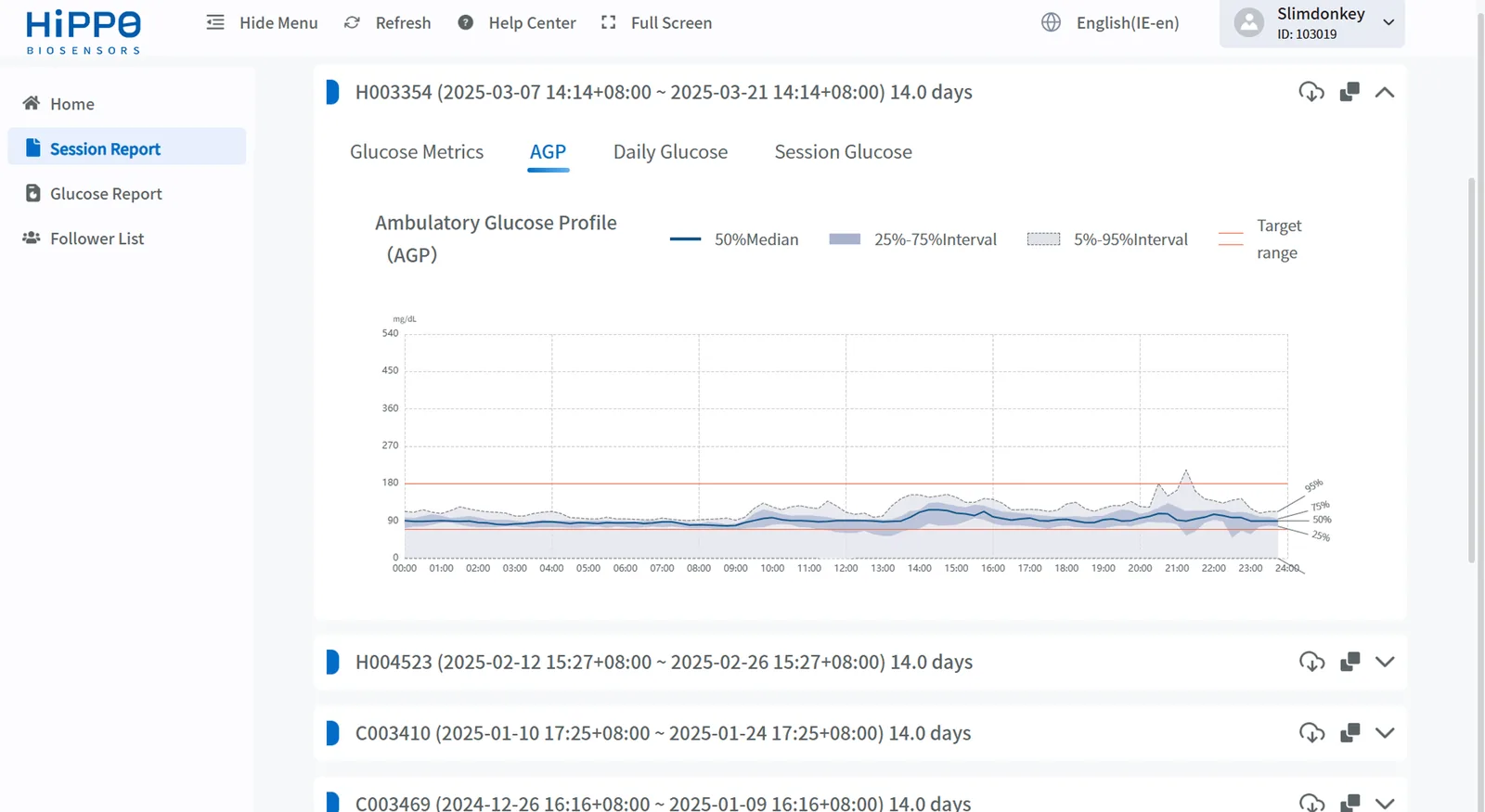Click the Ambulatory Glucose Profile (AGP) heading

[496, 238]
